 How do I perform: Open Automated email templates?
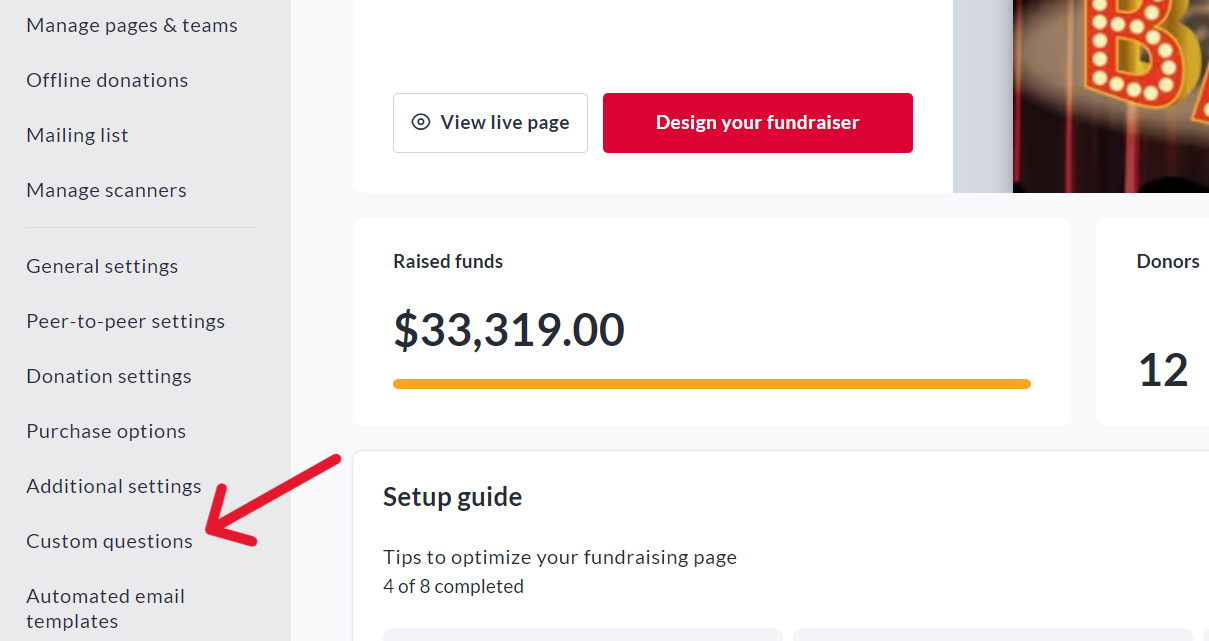tap(105, 608)
